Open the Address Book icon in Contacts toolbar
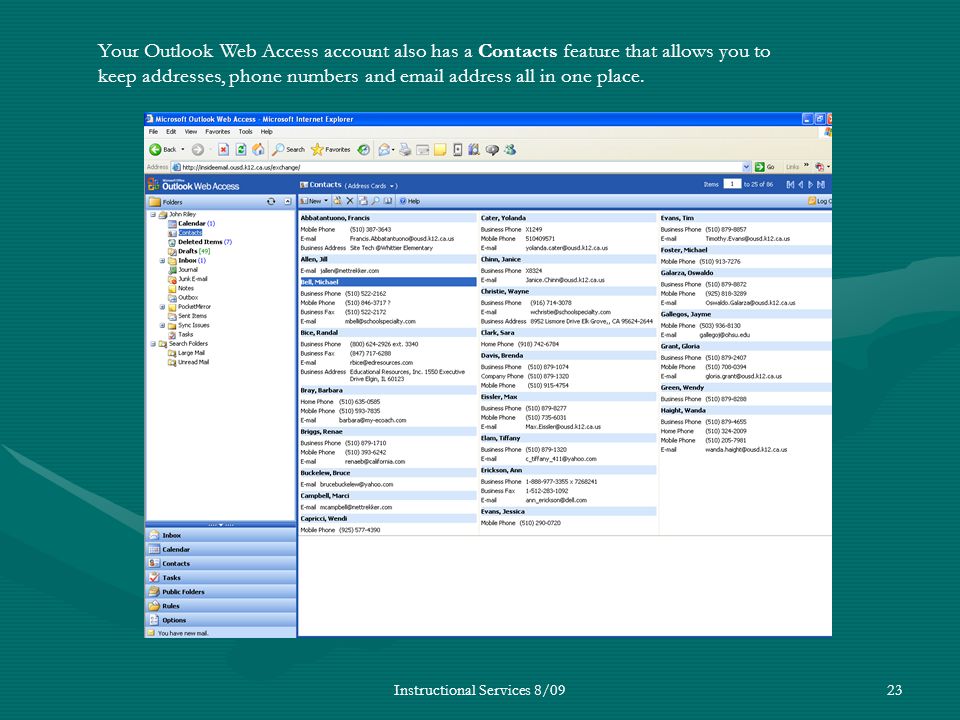The height and width of the screenshot is (720, 960). (388, 201)
